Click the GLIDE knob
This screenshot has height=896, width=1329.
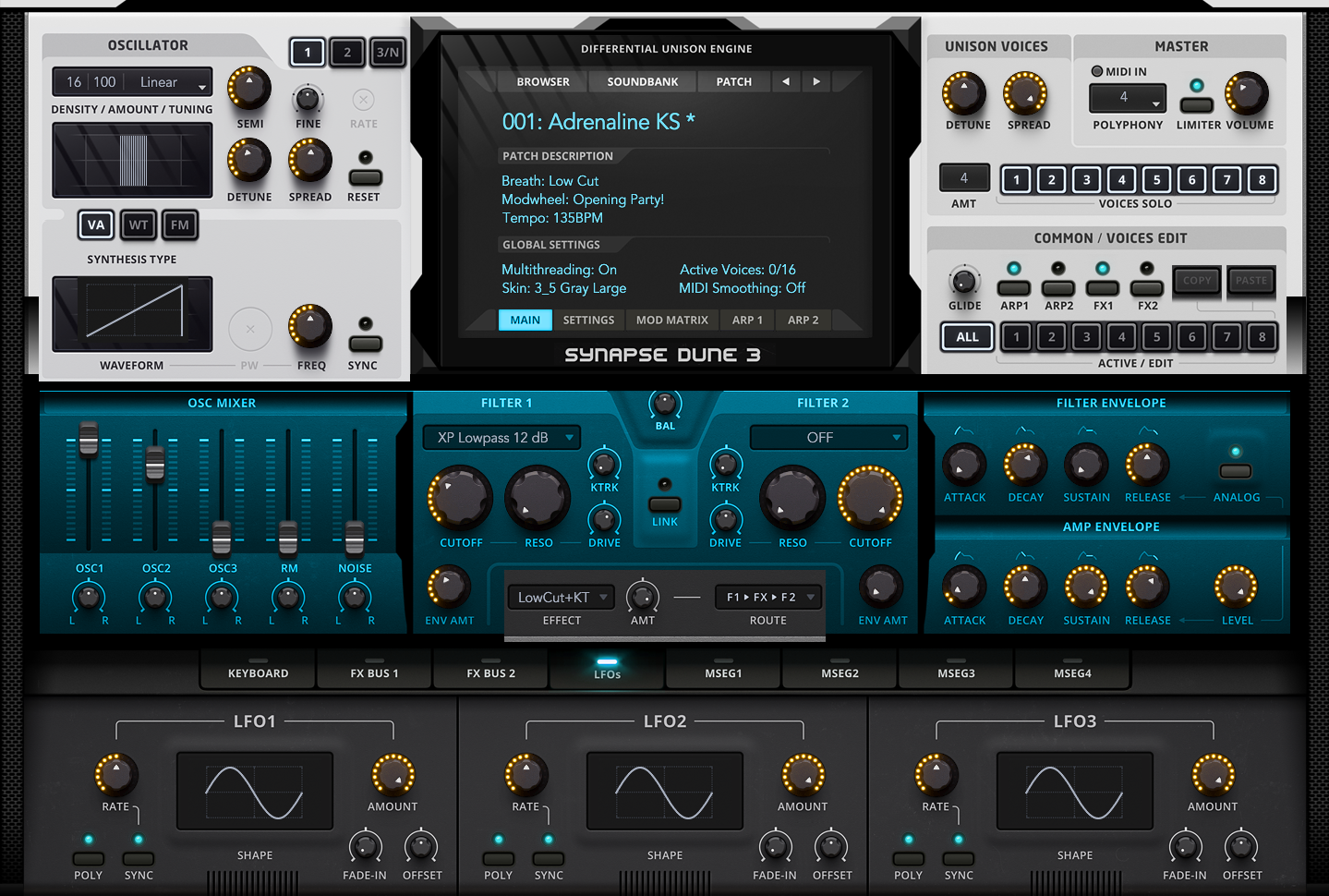964,280
